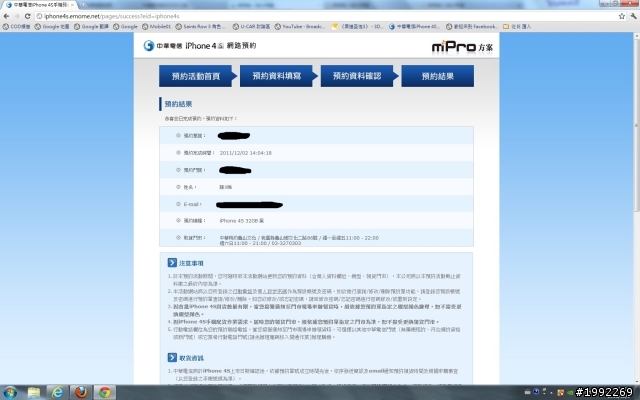Screen dimensions: 640x400
Task: Click the pickup store address line
Action: [299, 238]
